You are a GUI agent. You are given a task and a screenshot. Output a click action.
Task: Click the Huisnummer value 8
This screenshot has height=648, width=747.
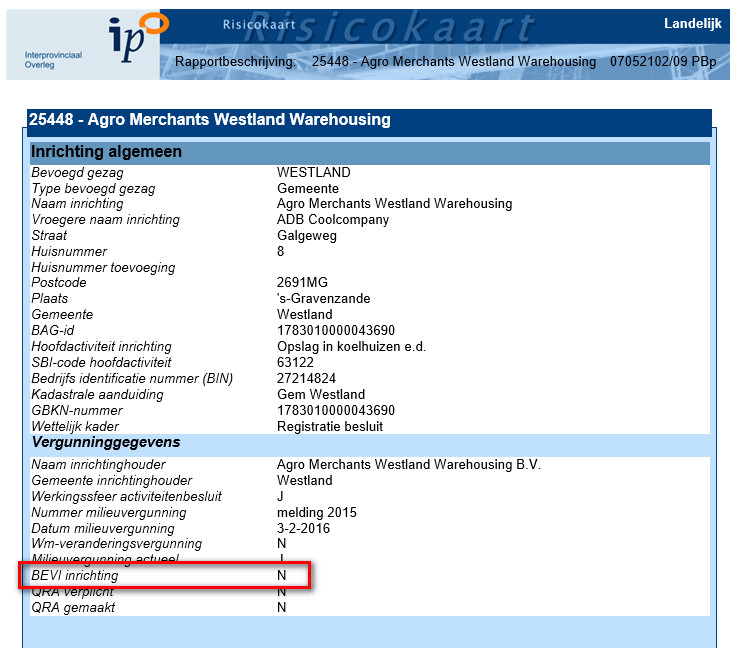point(281,251)
